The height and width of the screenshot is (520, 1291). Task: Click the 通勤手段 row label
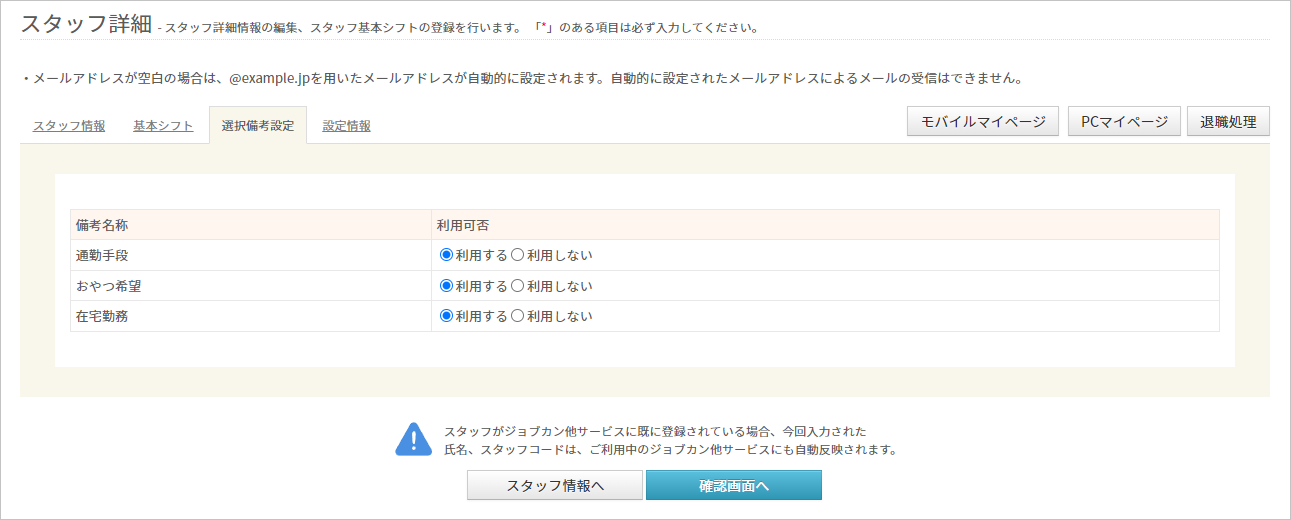[x=102, y=256]
